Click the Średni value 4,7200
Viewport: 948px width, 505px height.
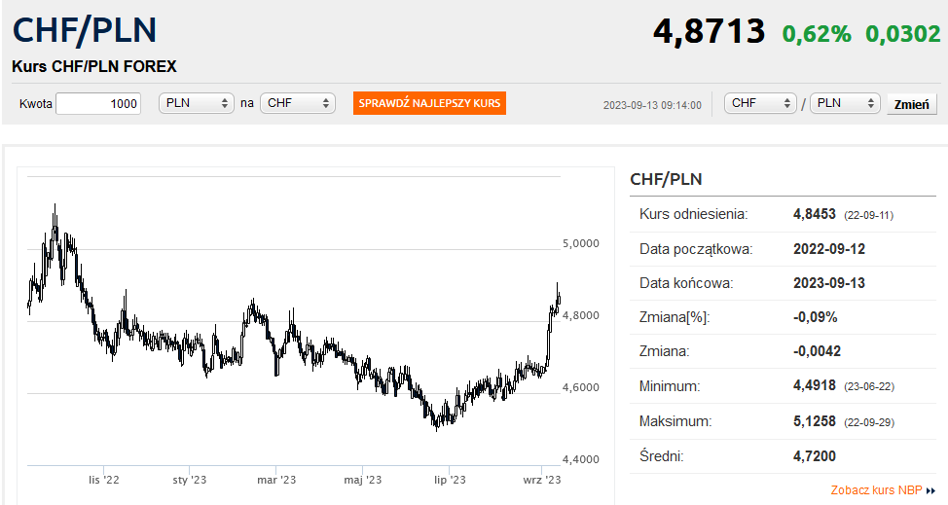[814, 456]
